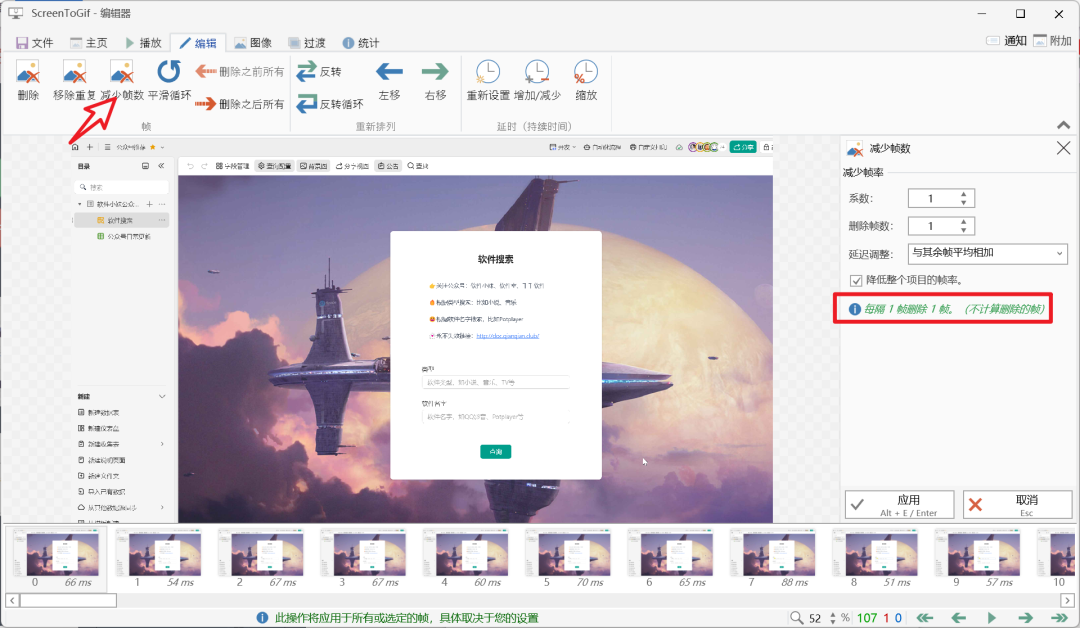Click the 左移 move left arrow
Screen dimensions: 1080x628
click(x=389, y=72)
